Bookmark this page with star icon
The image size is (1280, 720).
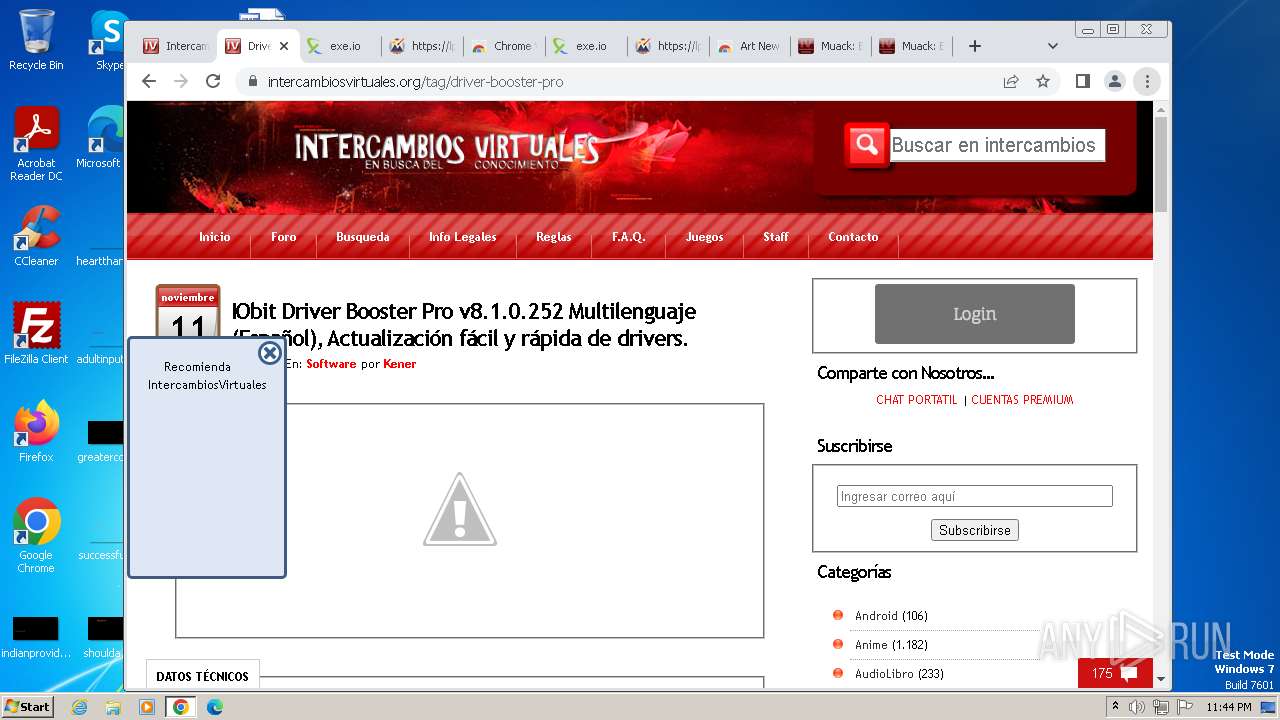(1043, 81)
